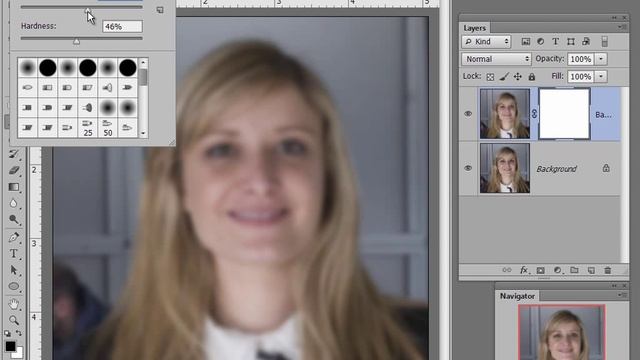Image resolution: width=640 pixels, height=360 pixels.
Task: Select the Eraser tool
Action: (13, 170)
